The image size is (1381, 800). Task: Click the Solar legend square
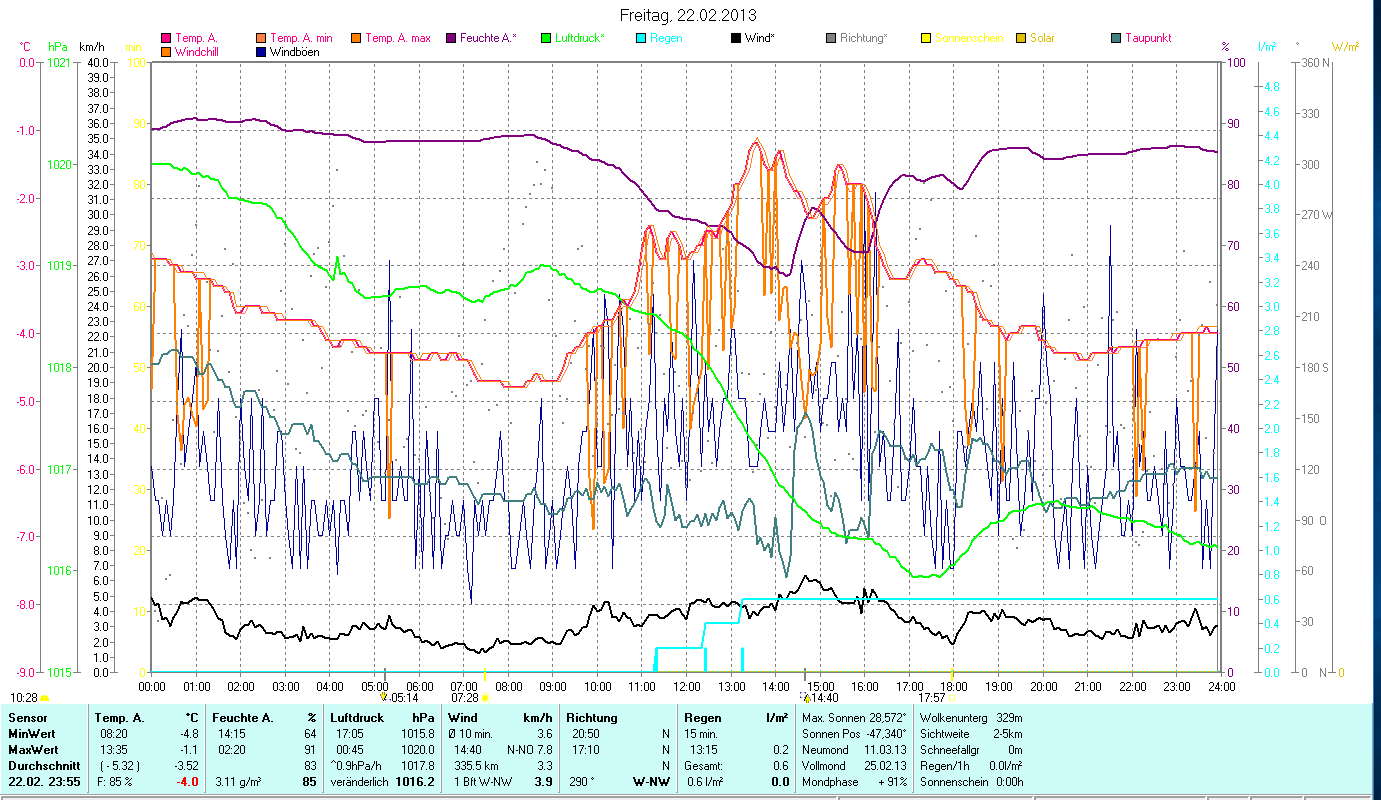point(1020,38)
